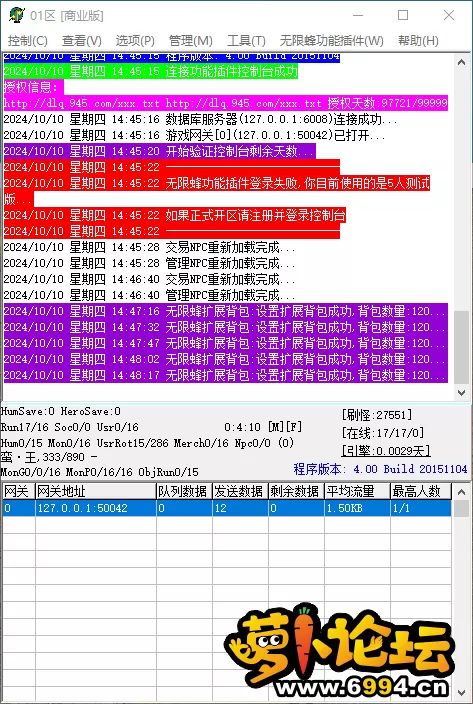Select the 网关地址 column header
Viewport: 473px width, 704px height.
pos(96,491)
